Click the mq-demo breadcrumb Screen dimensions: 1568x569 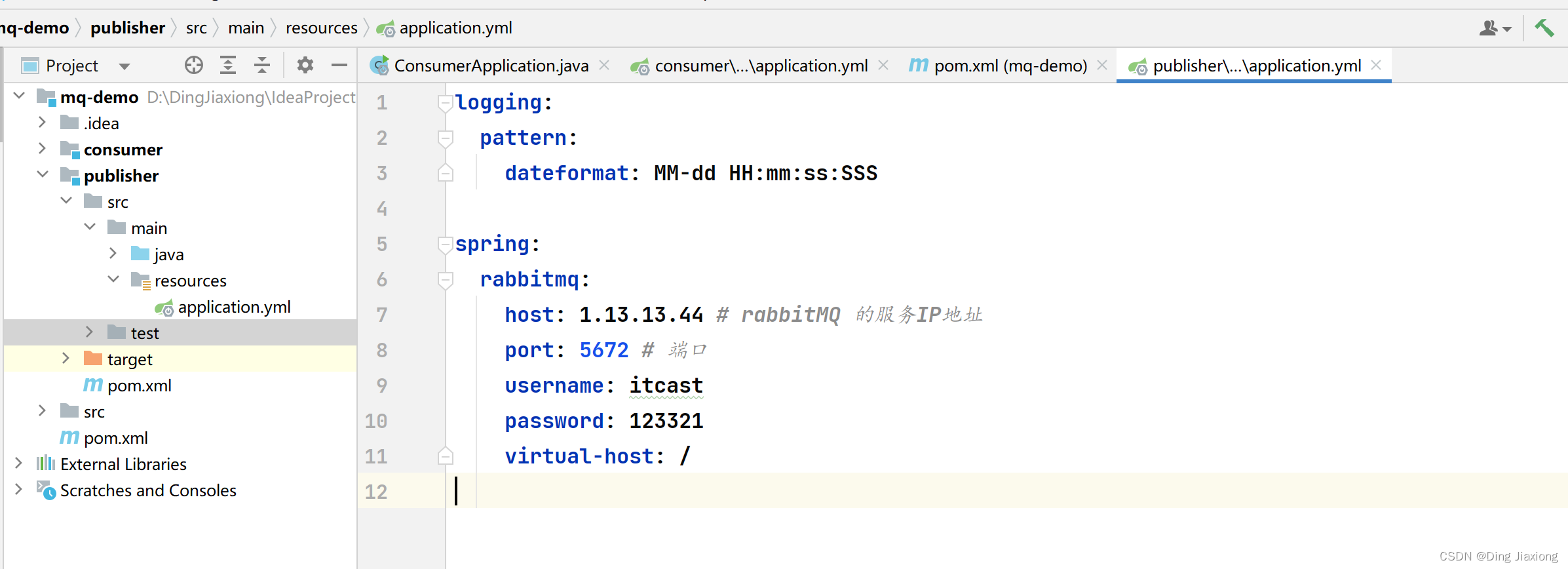click(34, 28)
